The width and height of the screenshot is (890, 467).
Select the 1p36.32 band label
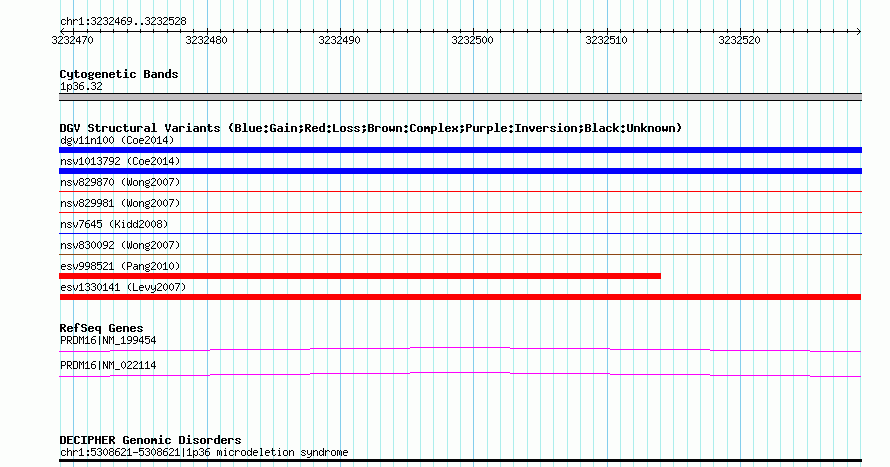[81, 86]
